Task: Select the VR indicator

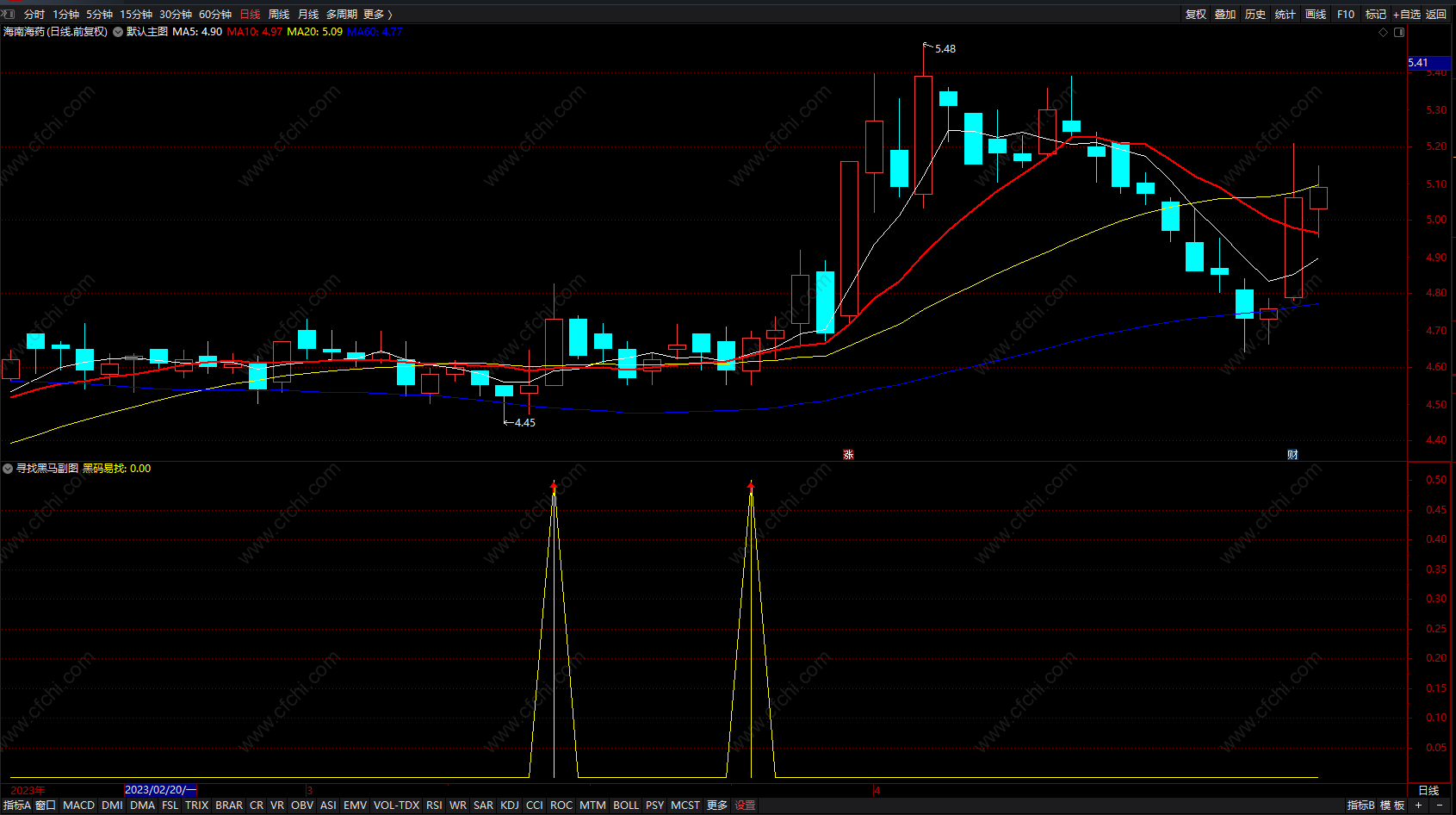Action: [276, 806]
